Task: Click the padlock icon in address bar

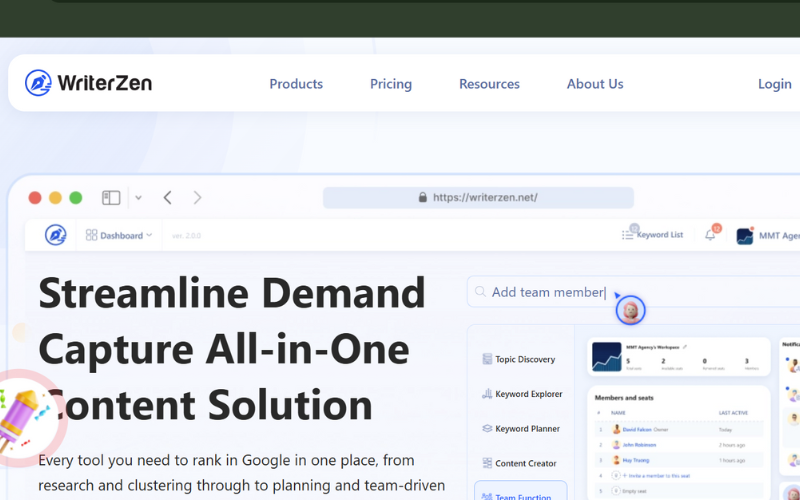Action: (x=422, y=197)
